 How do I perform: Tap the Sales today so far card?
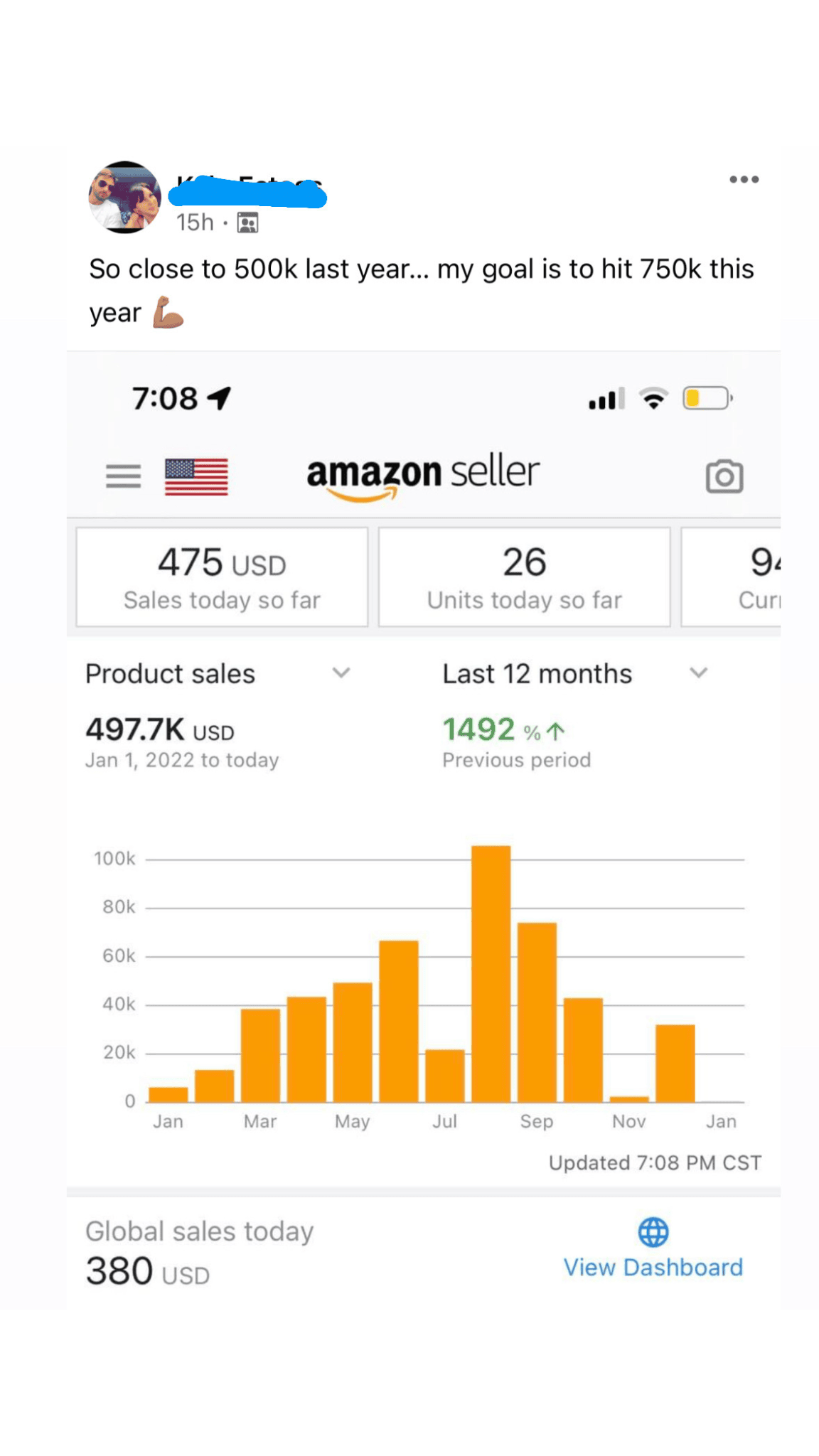click(222, 577)
